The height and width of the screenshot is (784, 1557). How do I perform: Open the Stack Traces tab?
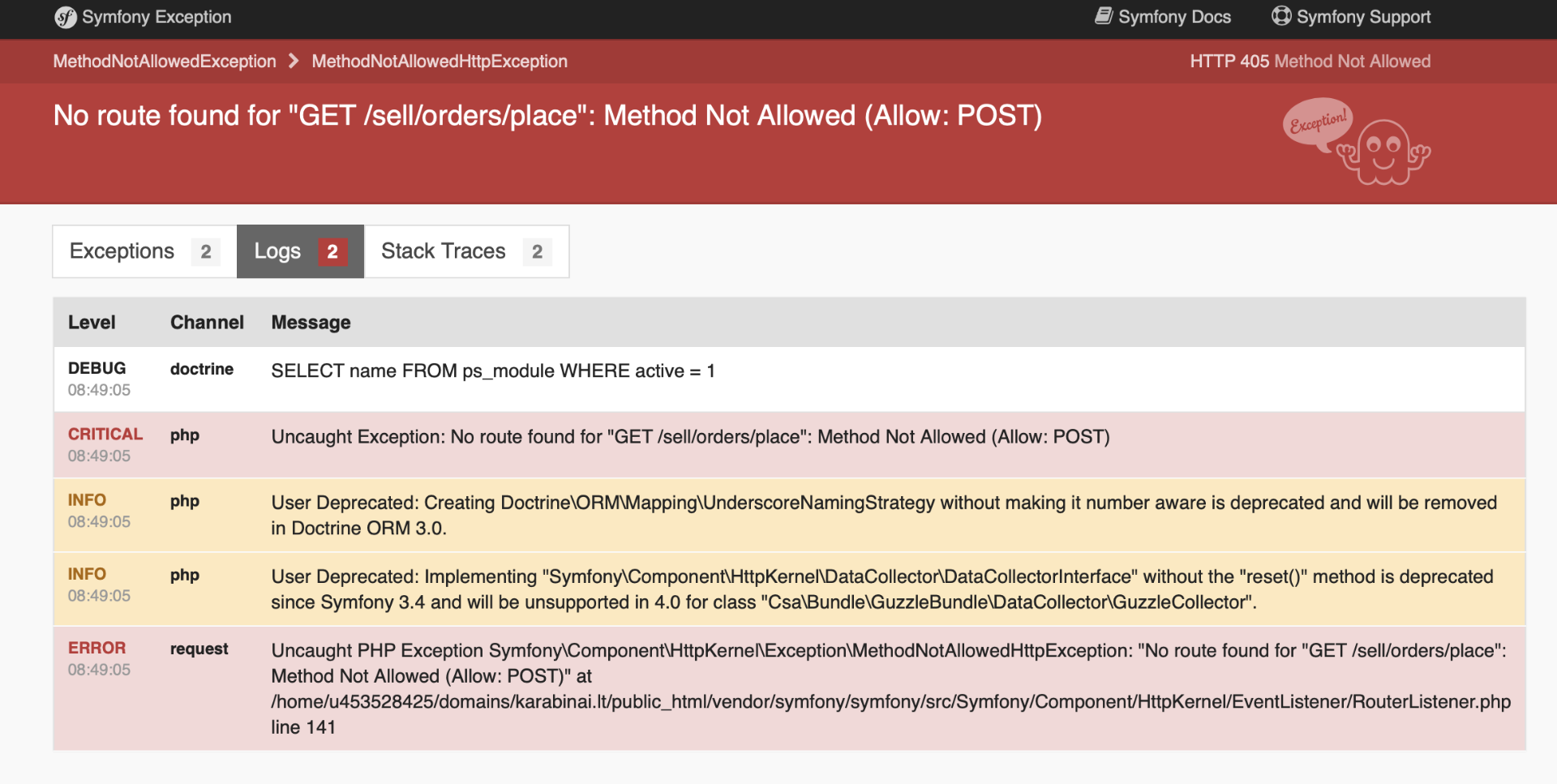pyautogui.click(x=466, y=251)
